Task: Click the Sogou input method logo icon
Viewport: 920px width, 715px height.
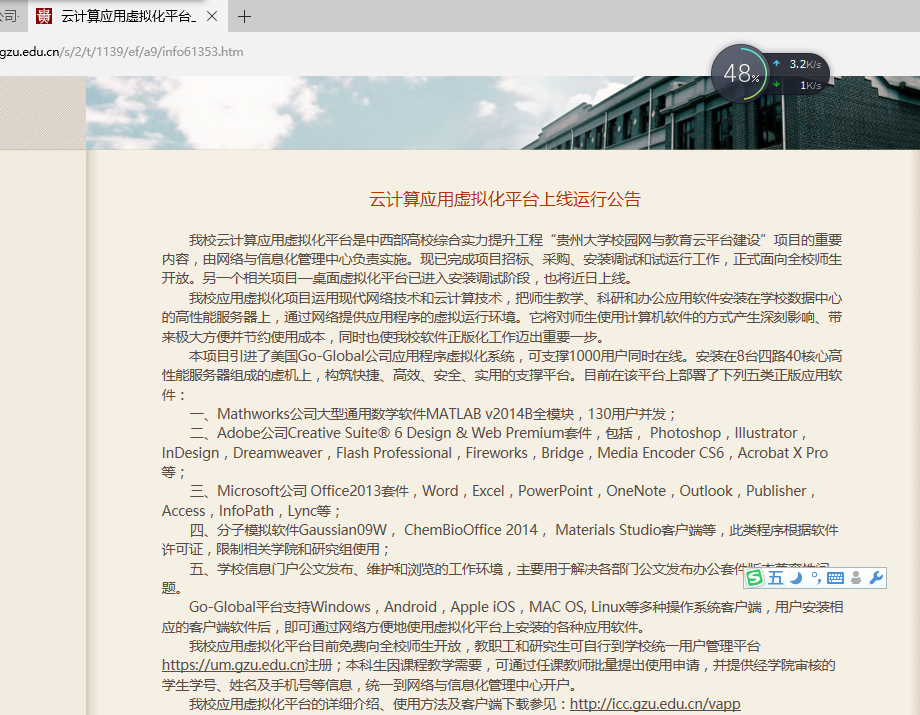Action: 755,578
